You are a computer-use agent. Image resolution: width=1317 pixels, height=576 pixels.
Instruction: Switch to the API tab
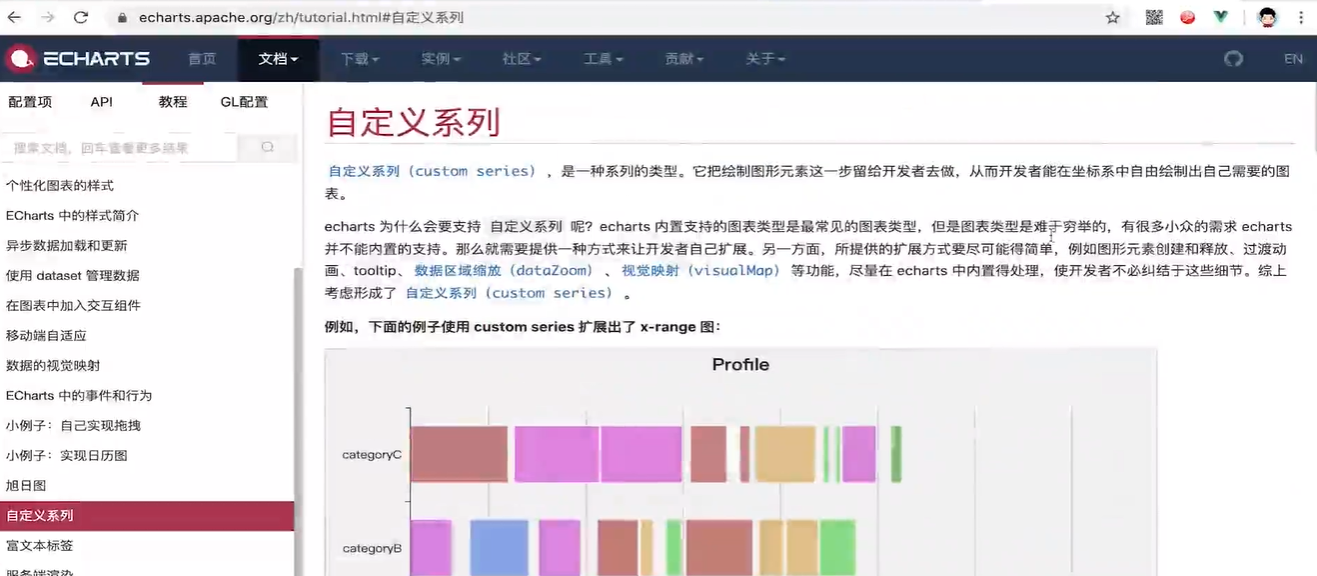click(101, 102)
